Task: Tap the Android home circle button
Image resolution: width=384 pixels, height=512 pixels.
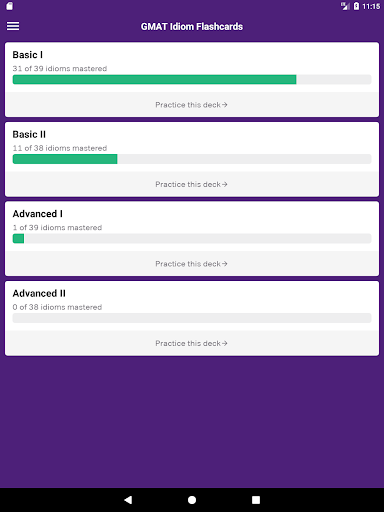Action: pyautogui.click(x=192, y=500)
